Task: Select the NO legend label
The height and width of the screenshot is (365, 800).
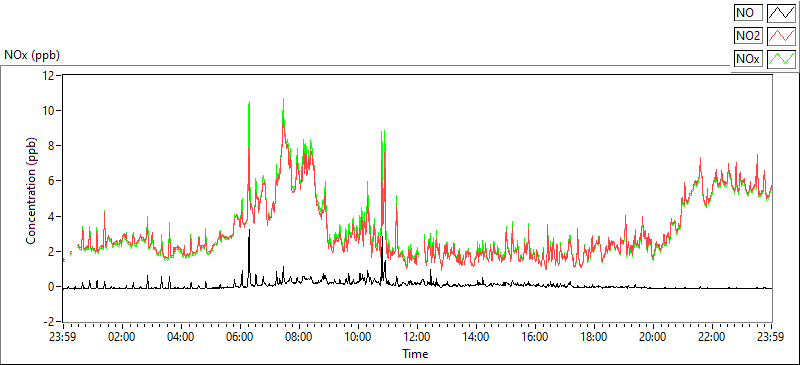Action: click(x=748, y=12)
